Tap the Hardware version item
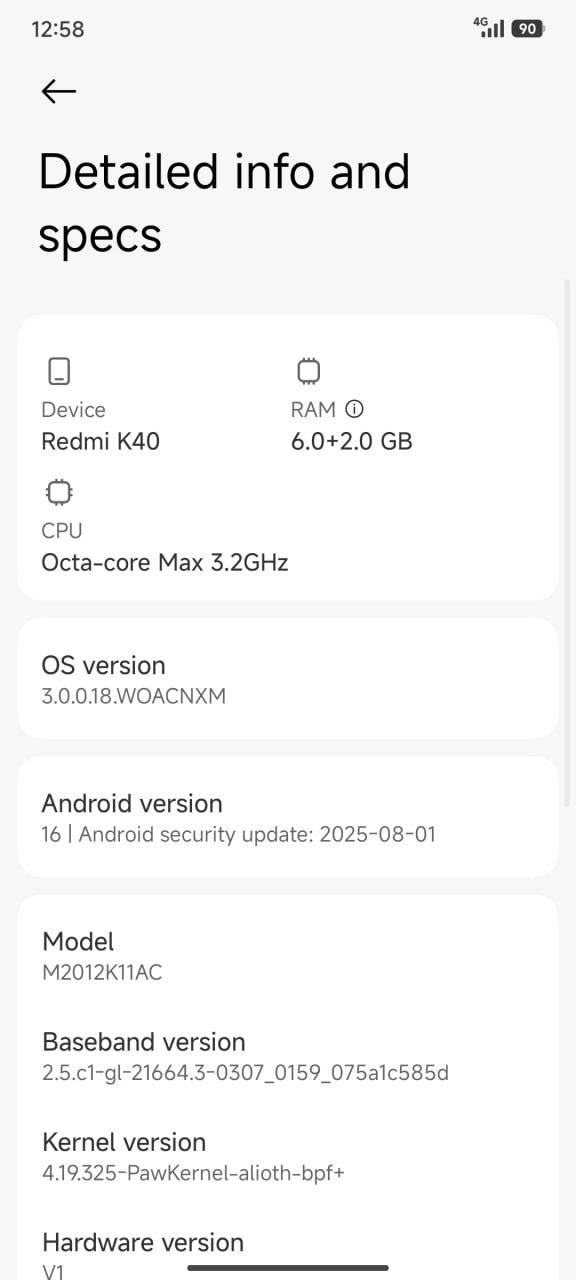Image resolution: width=576 pixels, height=1280 pixels. pos(288,1255)
